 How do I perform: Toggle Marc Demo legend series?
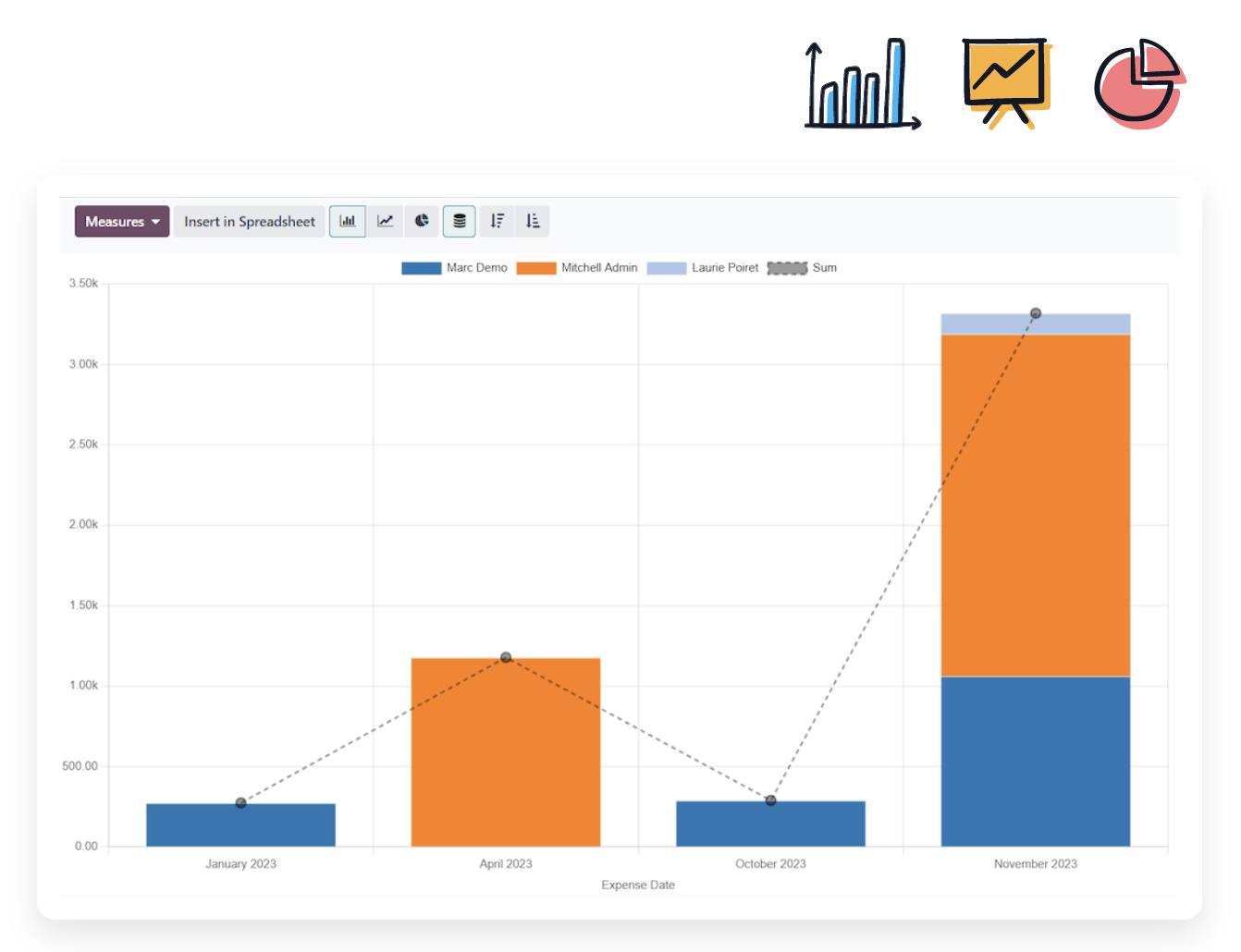(455, 268)
